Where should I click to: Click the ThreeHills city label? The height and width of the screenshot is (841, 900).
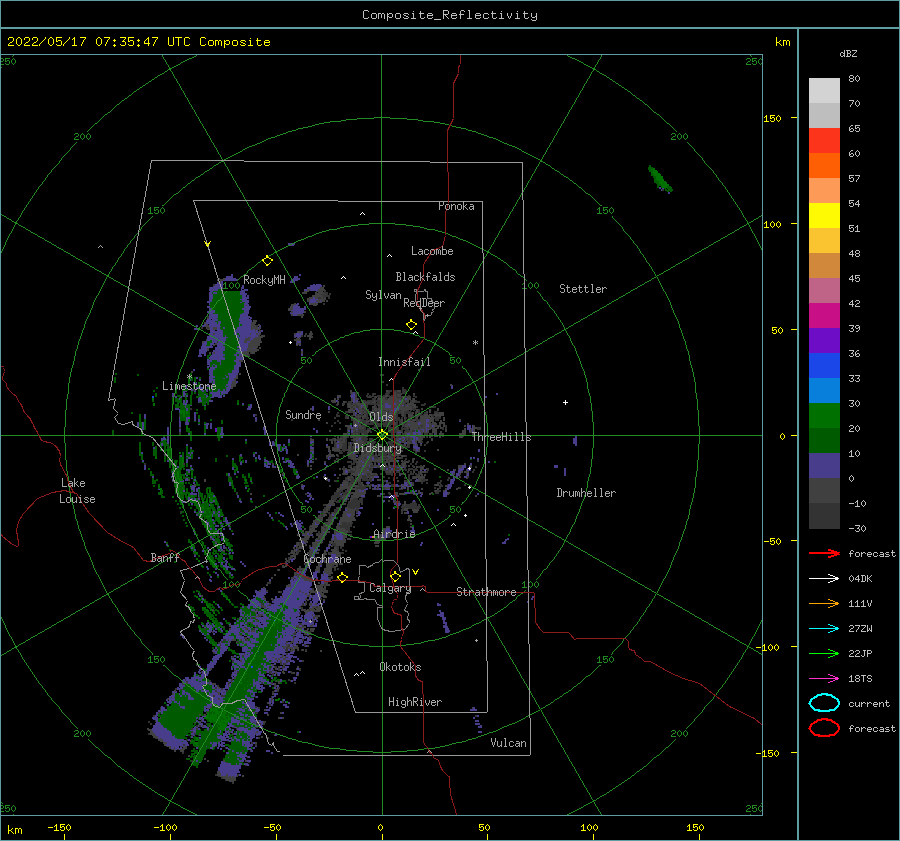(x=501, y=437)
